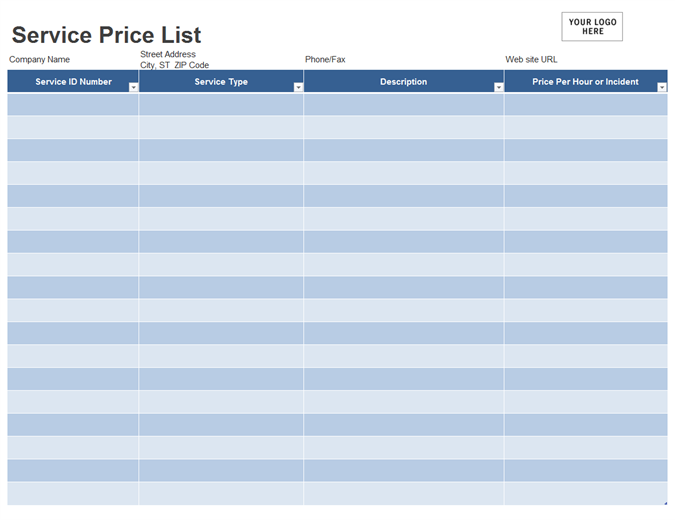675x520 pixels.
Task: Select the Service ID Number header cell
Action: click(x=68, y=82)
